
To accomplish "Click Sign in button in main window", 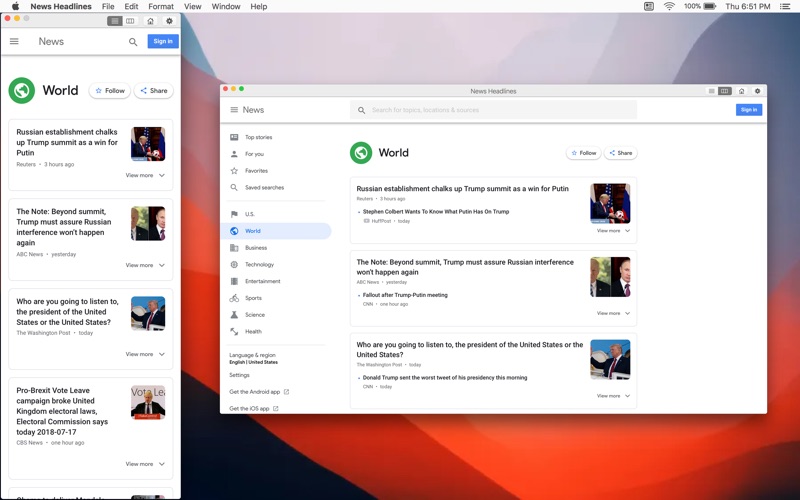I will coord(748,110).
